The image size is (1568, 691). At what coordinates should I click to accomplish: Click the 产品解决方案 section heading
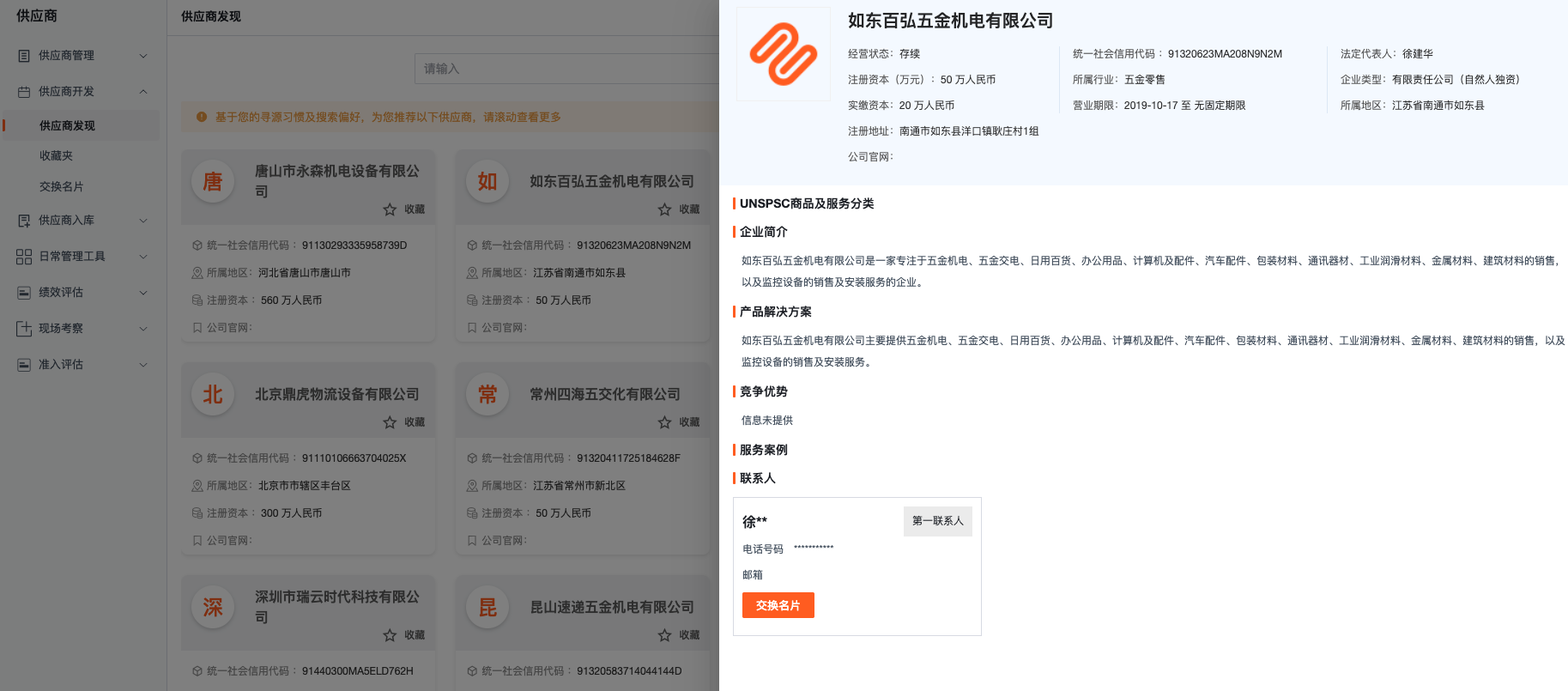coord(776,312)
